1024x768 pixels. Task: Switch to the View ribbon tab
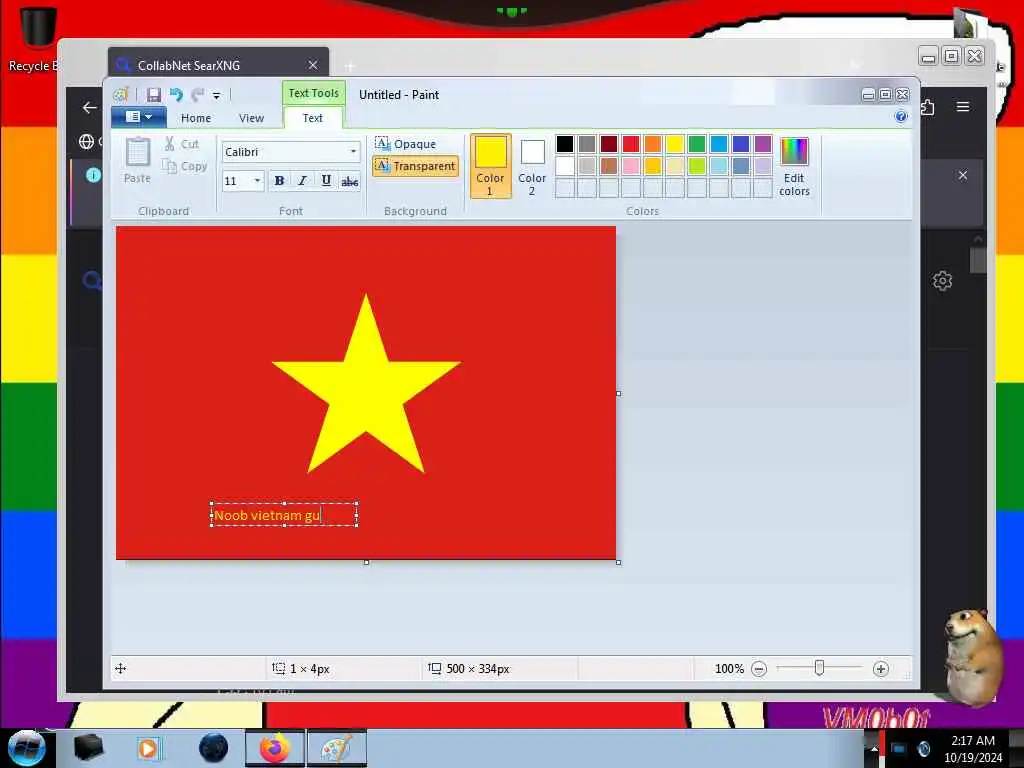(x=251, y=118)
